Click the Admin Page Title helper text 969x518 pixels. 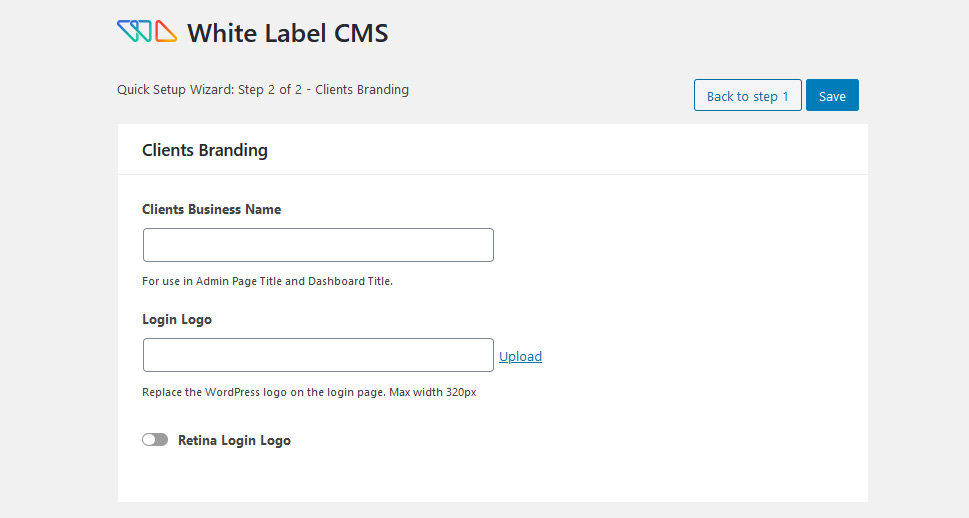tap(268, 281)
